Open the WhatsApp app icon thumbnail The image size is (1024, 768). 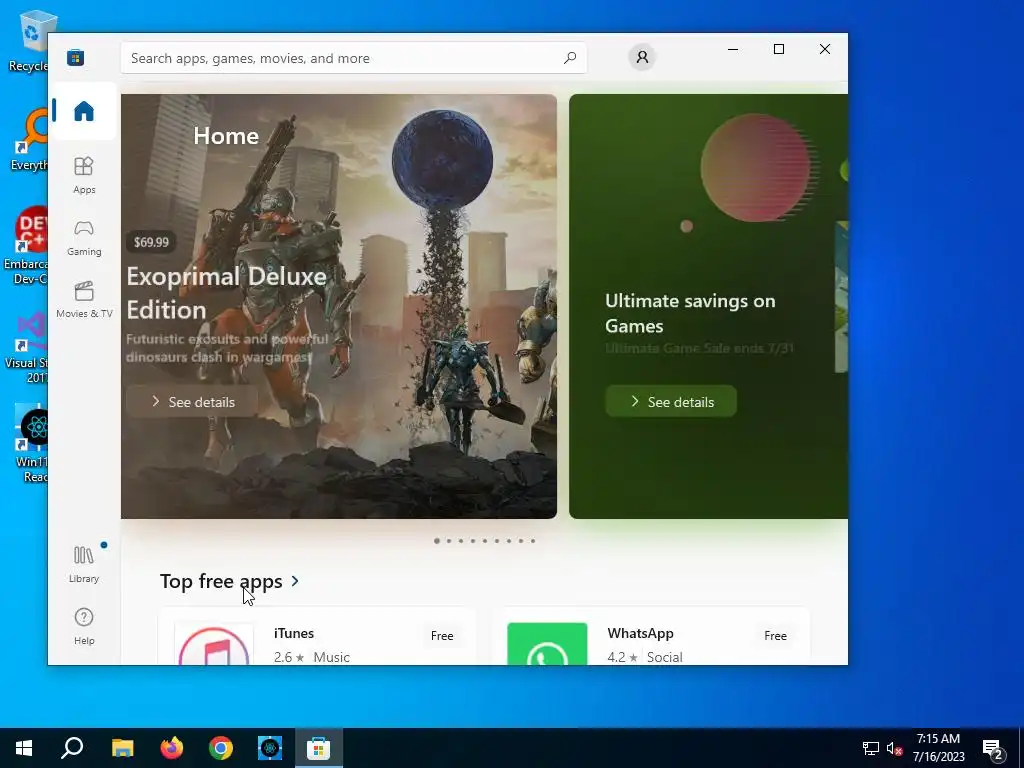tap(547, 644)
